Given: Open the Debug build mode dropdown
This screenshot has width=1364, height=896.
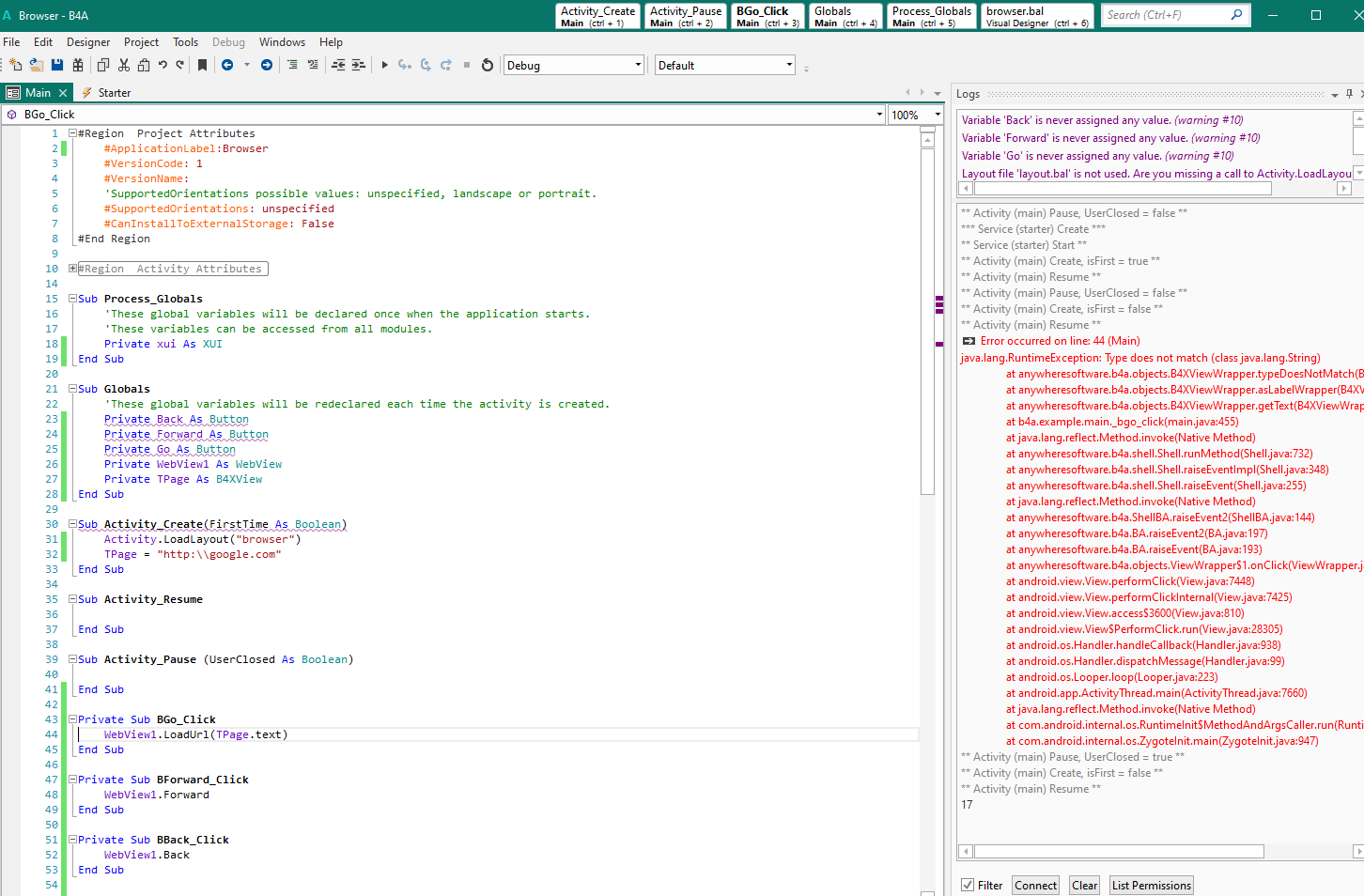Looking at the screenshot, I should (x=638, y=65).
